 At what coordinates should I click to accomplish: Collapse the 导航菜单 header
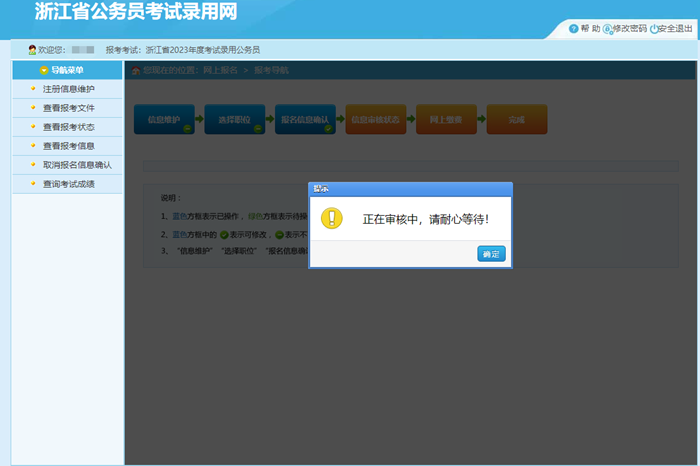(67, 70)
